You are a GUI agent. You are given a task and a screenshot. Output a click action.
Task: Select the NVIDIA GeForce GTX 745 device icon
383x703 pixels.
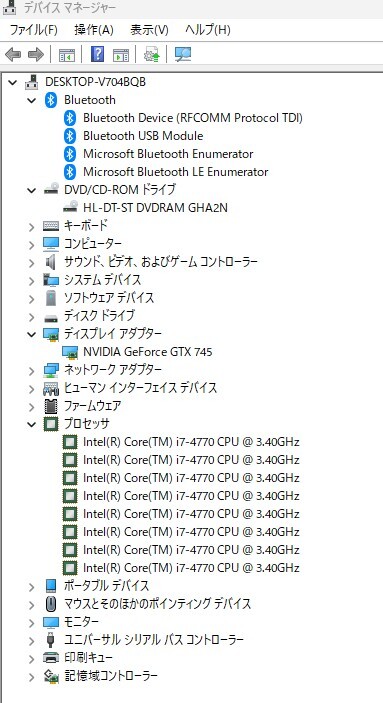pos(70,352)
